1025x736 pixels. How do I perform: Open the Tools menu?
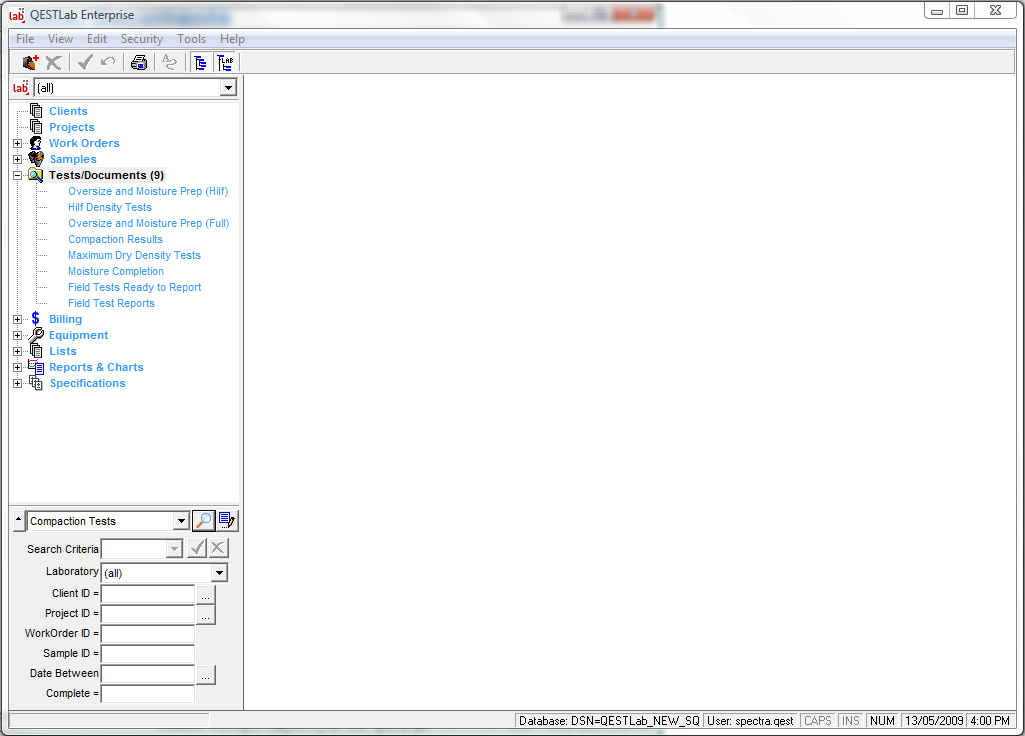pos(191,39)
